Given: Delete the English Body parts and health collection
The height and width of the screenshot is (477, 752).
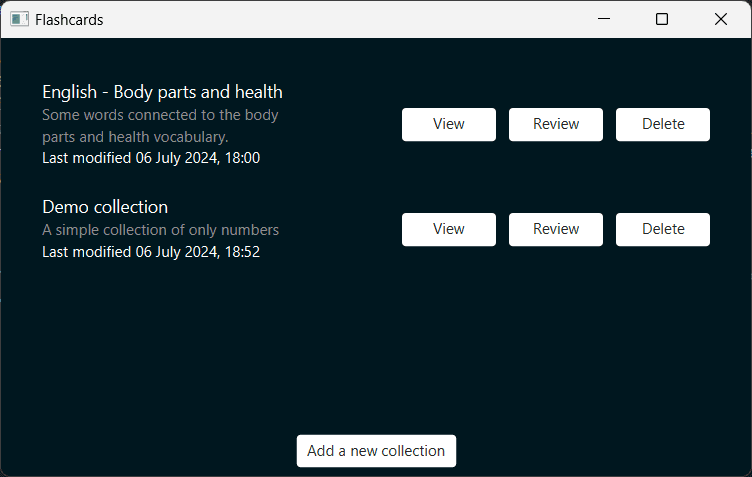Looking at the screenshot, I should coord(662,124).
